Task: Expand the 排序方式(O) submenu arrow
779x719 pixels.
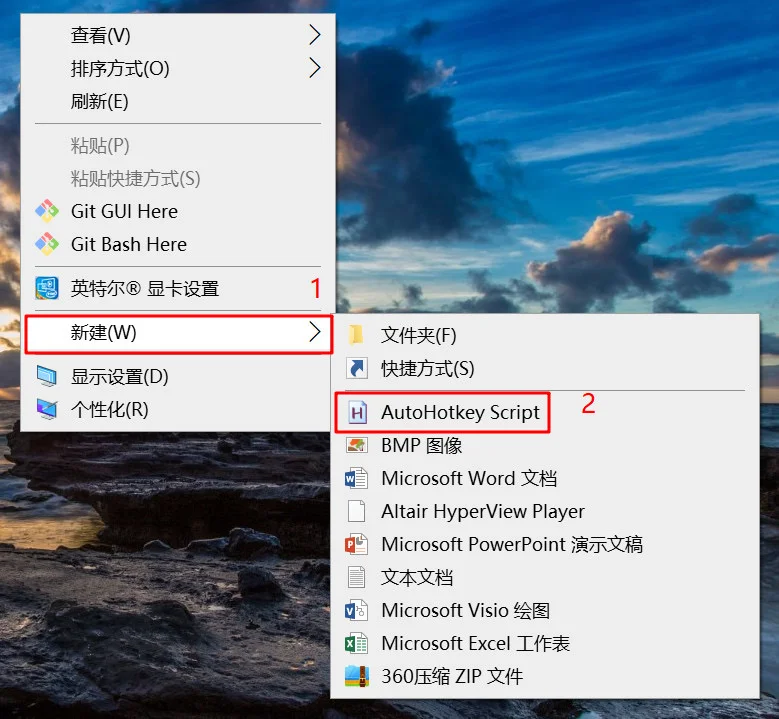Action: click(x=314, y=68)
